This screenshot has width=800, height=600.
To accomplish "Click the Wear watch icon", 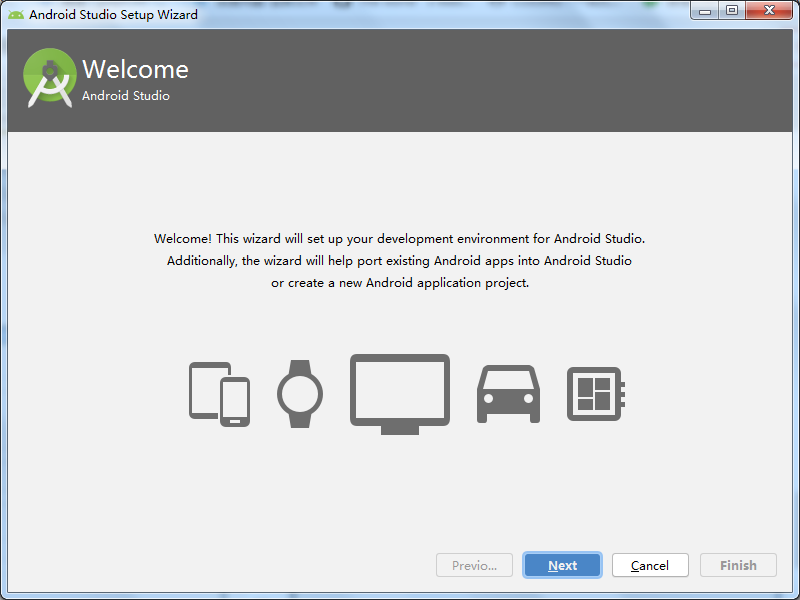I will [300, 394].
